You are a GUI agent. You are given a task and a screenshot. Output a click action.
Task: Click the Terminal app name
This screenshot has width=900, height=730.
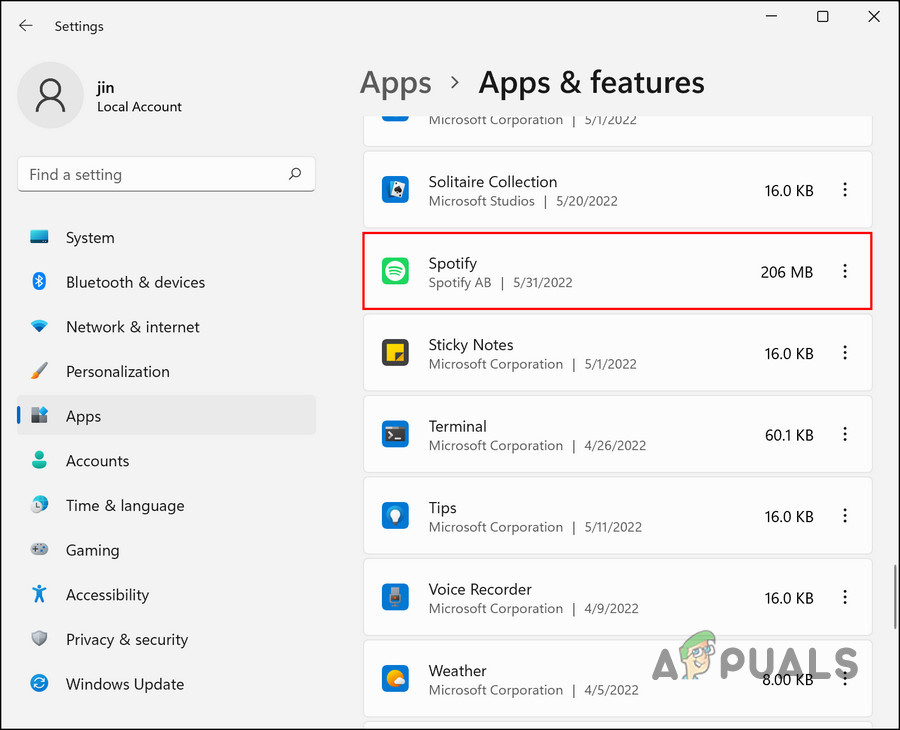click(x=457, y=426)
